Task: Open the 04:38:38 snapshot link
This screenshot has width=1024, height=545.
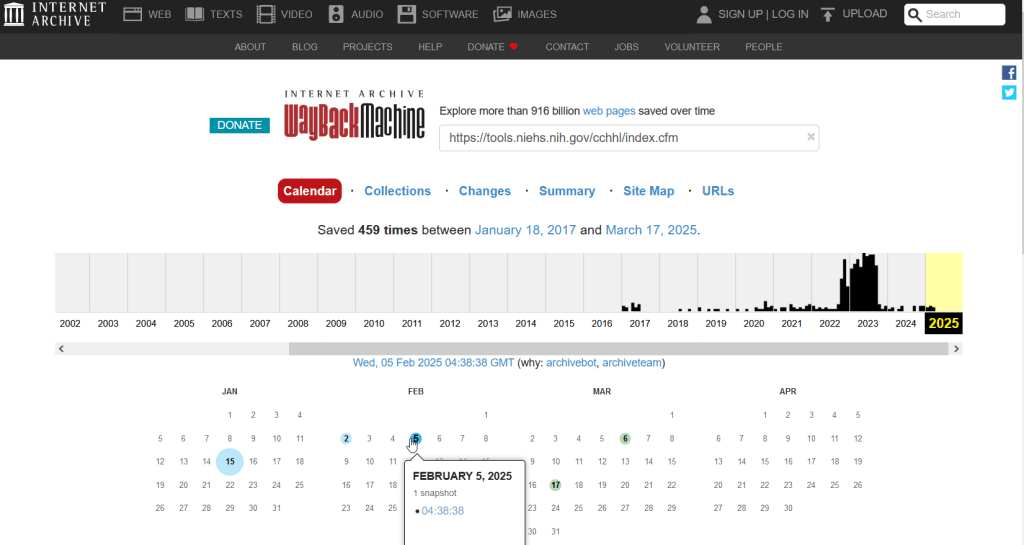Action: [442, 510]
